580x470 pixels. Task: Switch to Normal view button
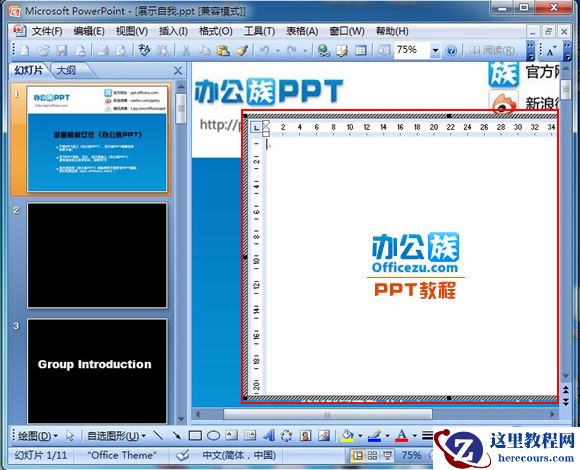(357, 456)
